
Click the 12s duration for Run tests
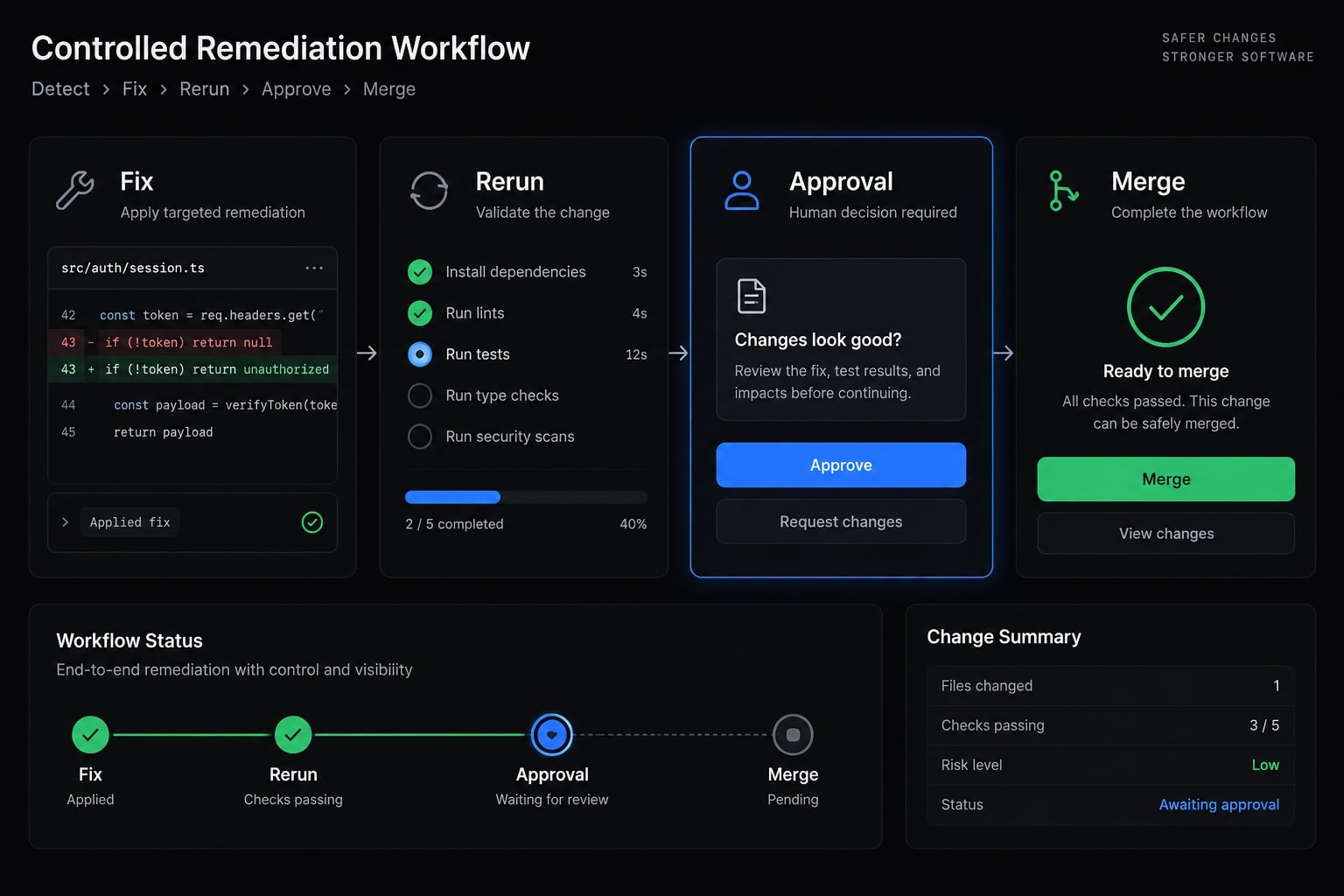636,354
